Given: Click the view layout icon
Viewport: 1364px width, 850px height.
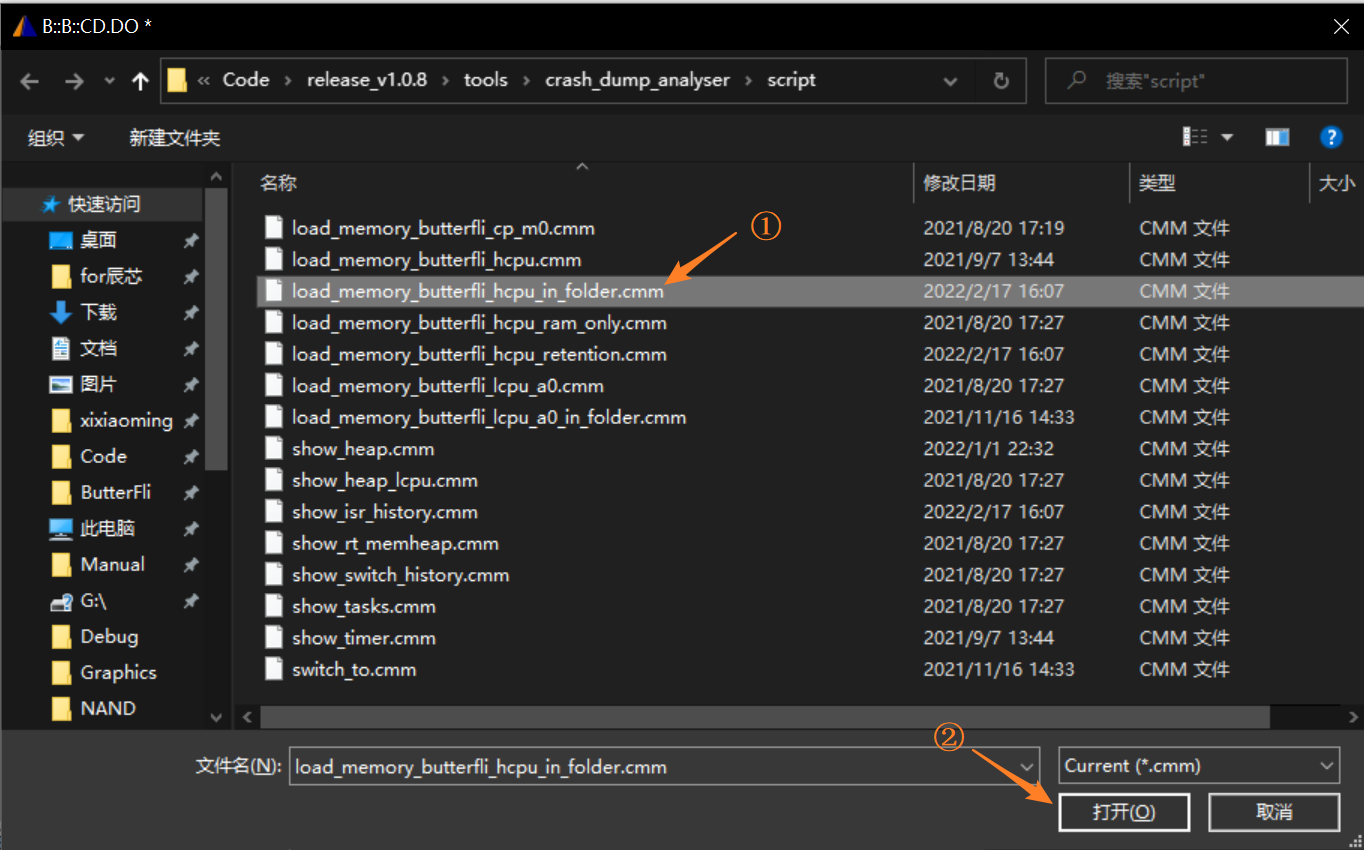Looking at the screenshot, I should (x=1195, y=137).
